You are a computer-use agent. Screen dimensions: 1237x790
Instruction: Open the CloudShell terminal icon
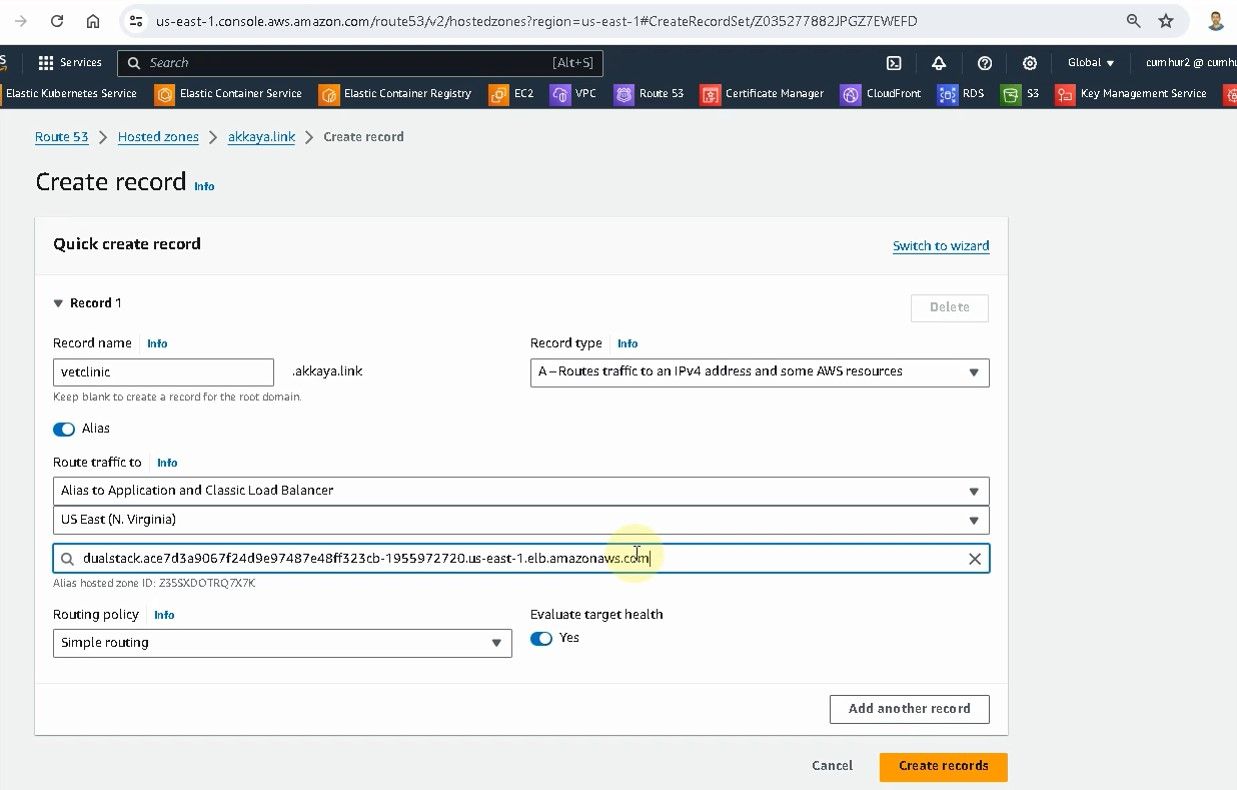point(894,63)
